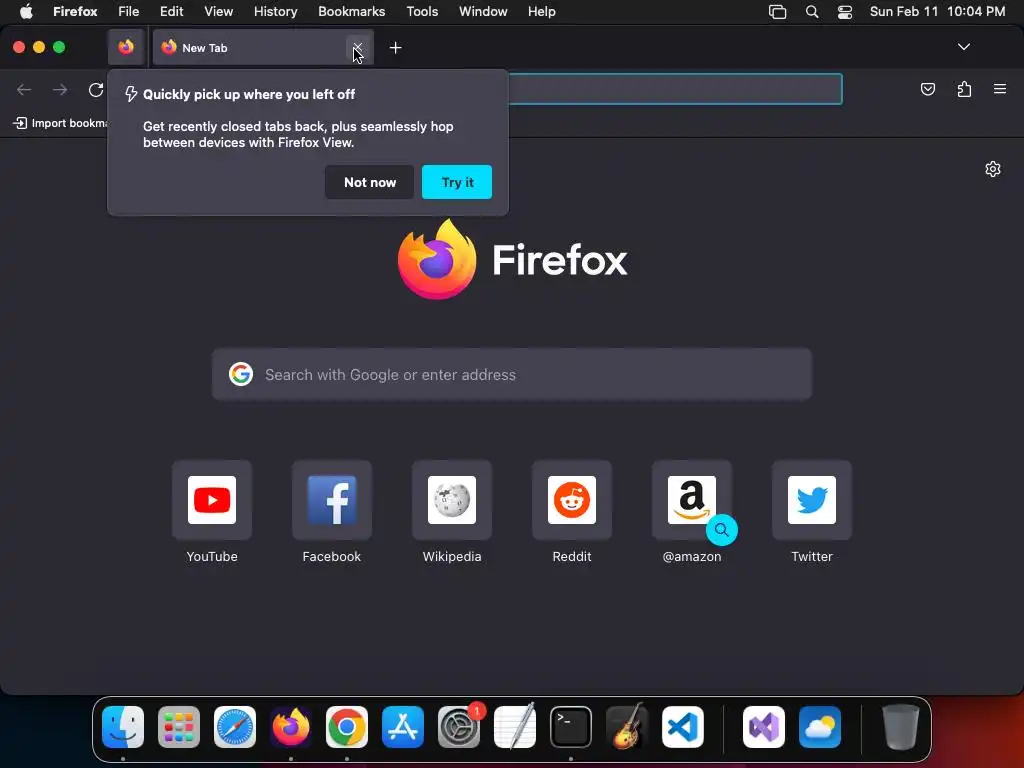Image resolution: width=1024 pixels, height=768 pixels.
Task: Reload the current page
Action: 96,89
